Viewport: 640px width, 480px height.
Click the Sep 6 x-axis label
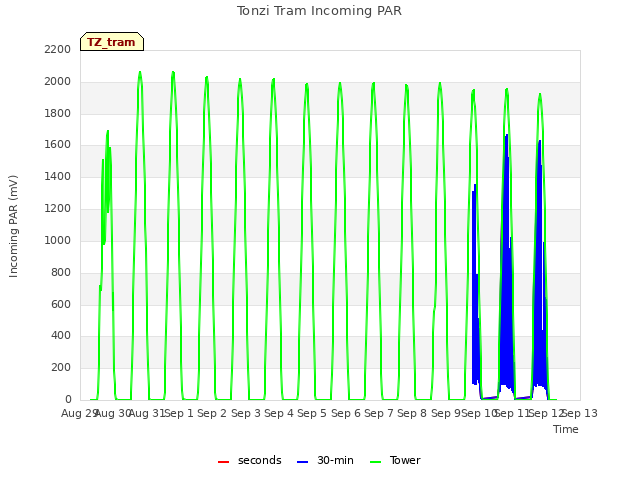click(x=346, y=413)
